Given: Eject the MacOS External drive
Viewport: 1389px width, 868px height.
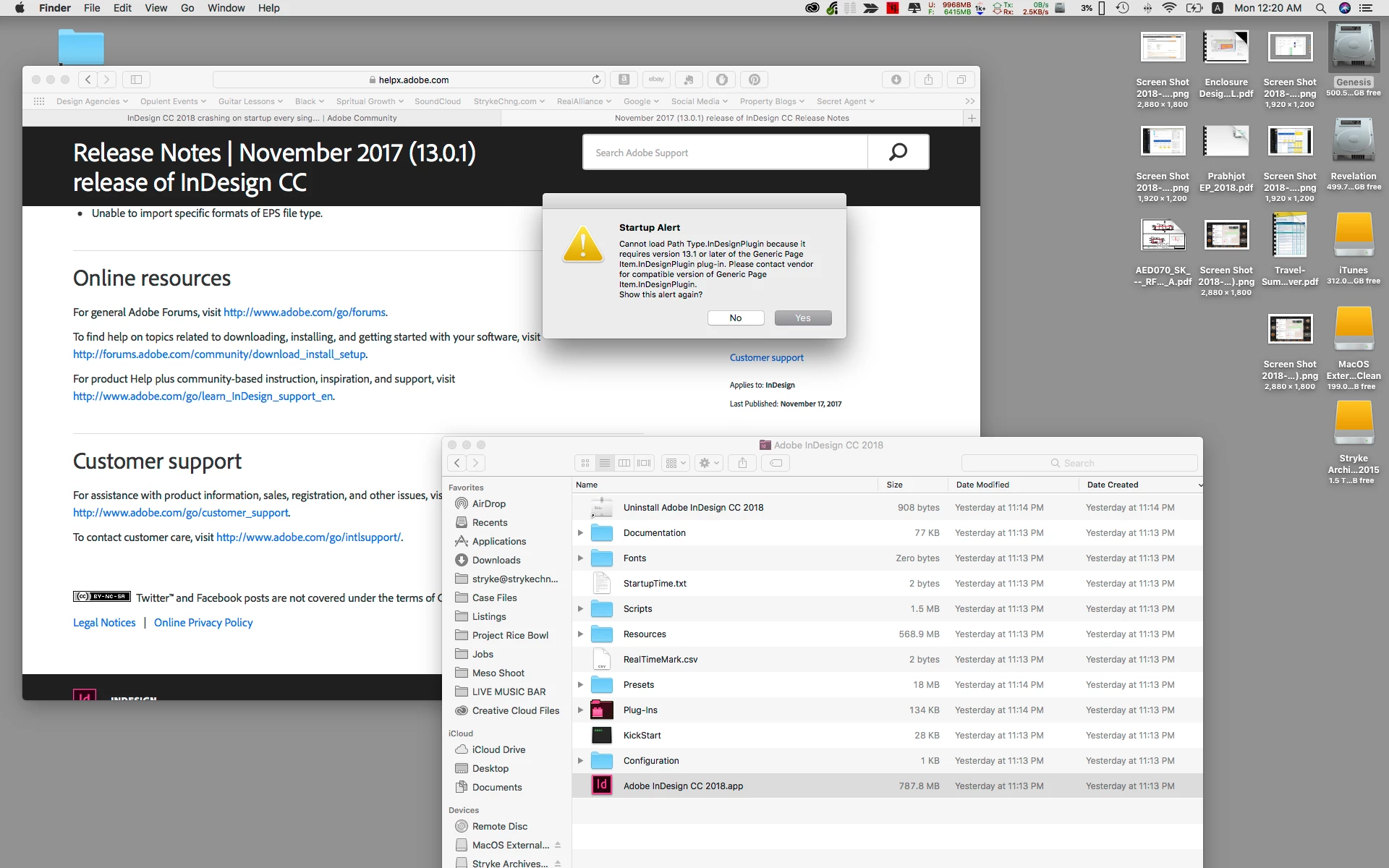Looking at the screenshot, I should [558, 845].
